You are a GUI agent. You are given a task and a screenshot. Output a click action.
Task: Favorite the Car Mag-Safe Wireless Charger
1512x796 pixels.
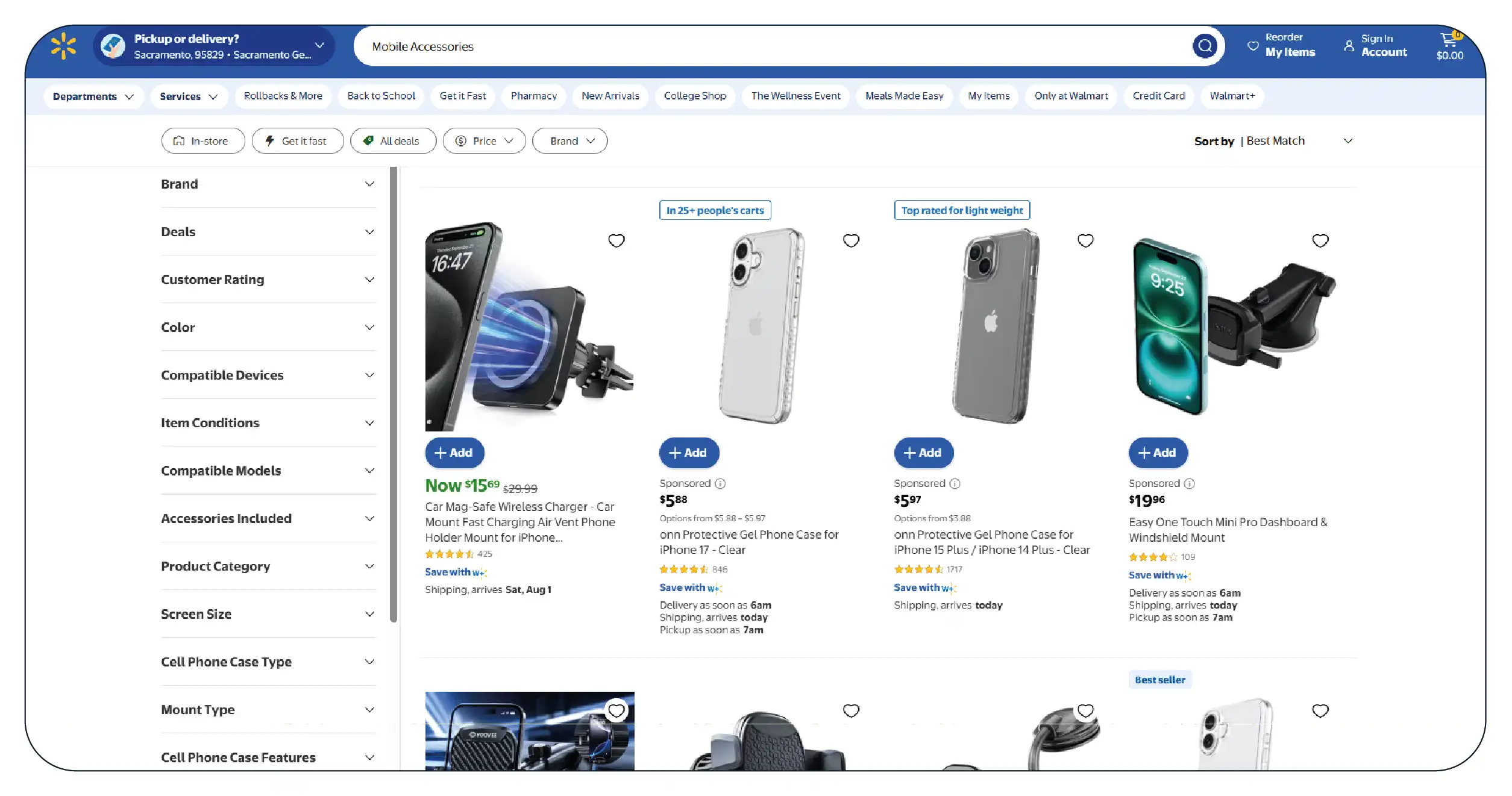point(616,240)
